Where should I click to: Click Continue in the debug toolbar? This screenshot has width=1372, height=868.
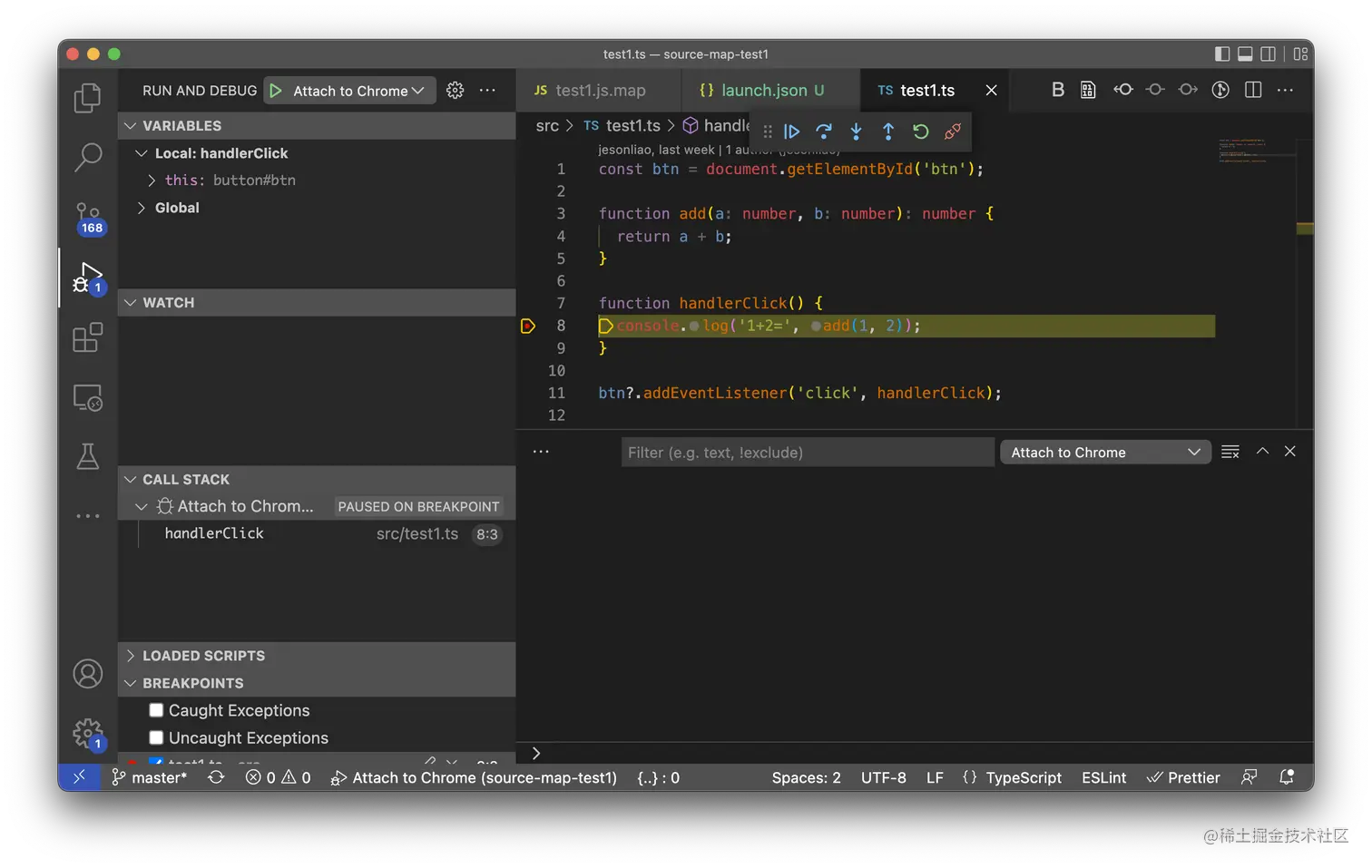(x=791, y=132)
